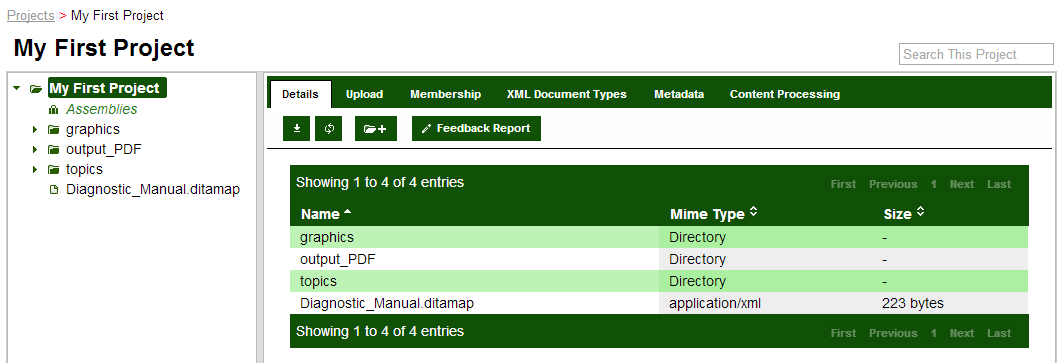Click the Diagnostic_Manual.ditamap file icon in tree
Screen dimensions: 1062x363
pos(54,190)
